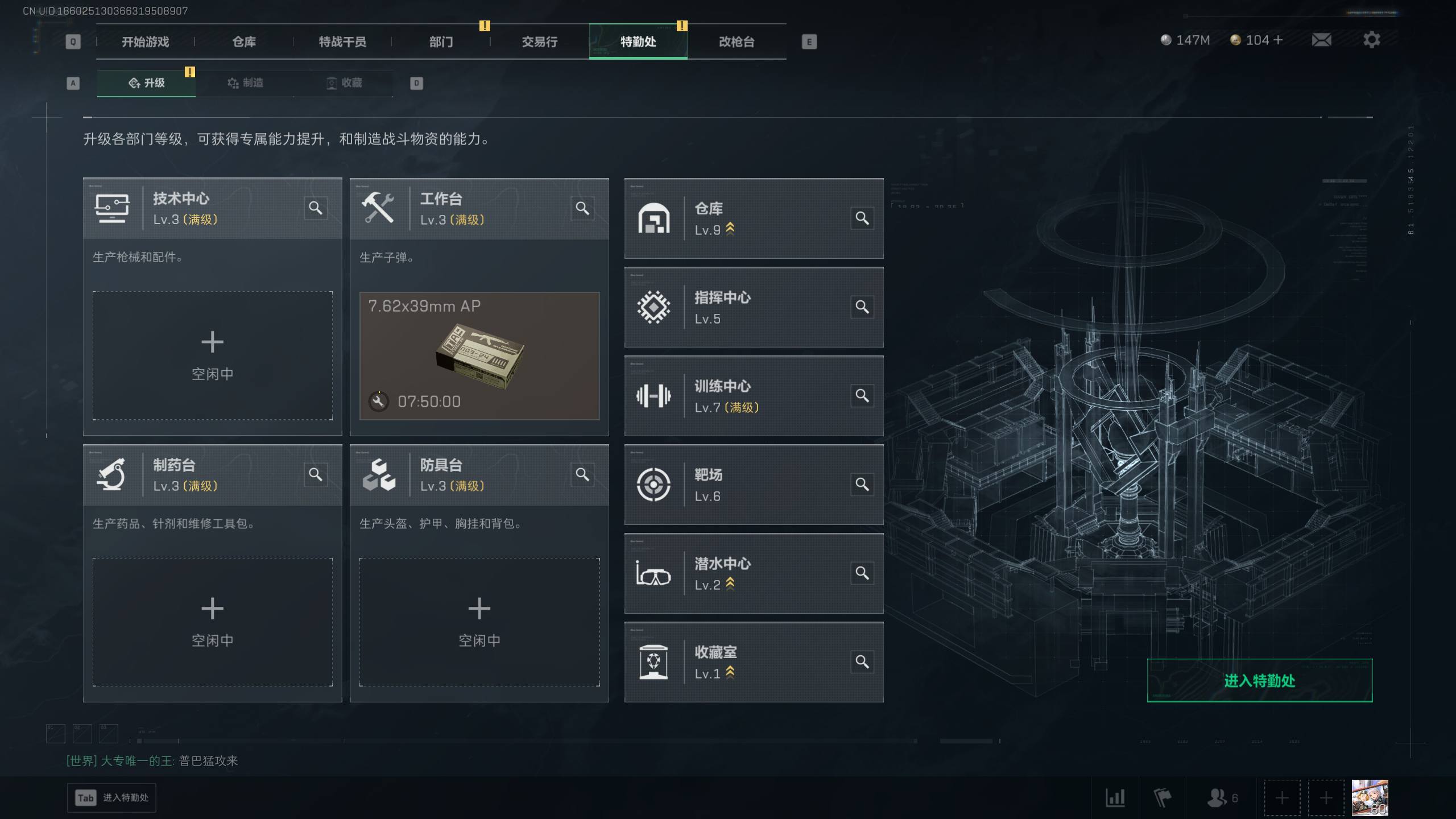The image size is (1456, 819).
Task: Open the settings gear icon
Action: [x=1371, y=40]
